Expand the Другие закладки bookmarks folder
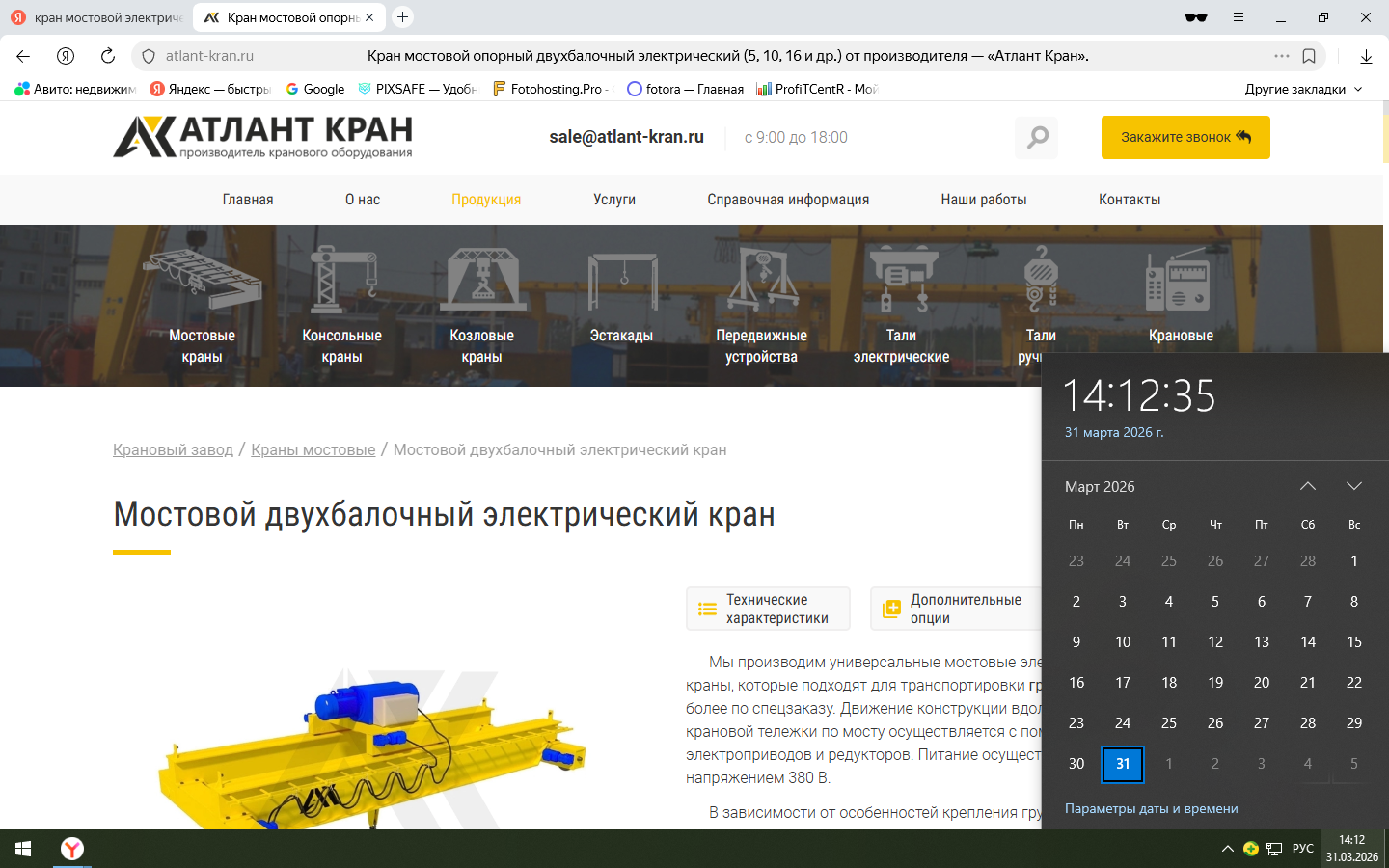Viewport: 1389px width, 868px height. pos(1303,89)
